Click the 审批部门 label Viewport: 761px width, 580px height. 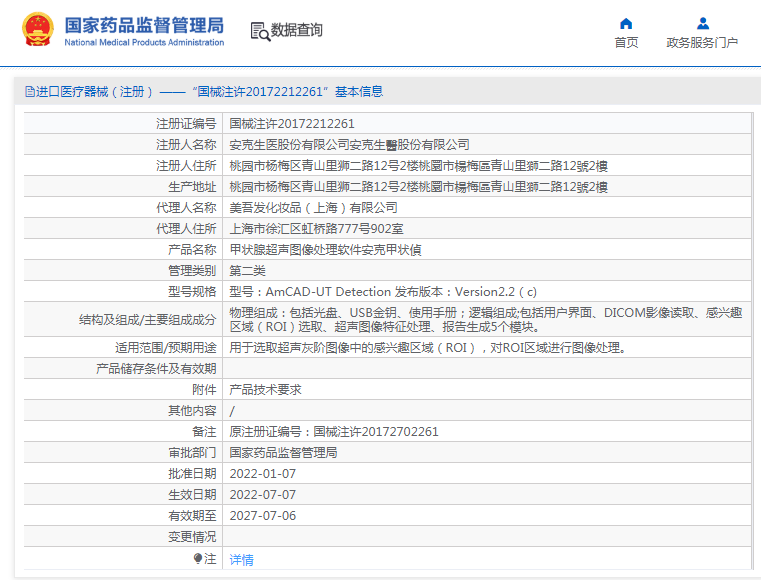coord(192,453)
